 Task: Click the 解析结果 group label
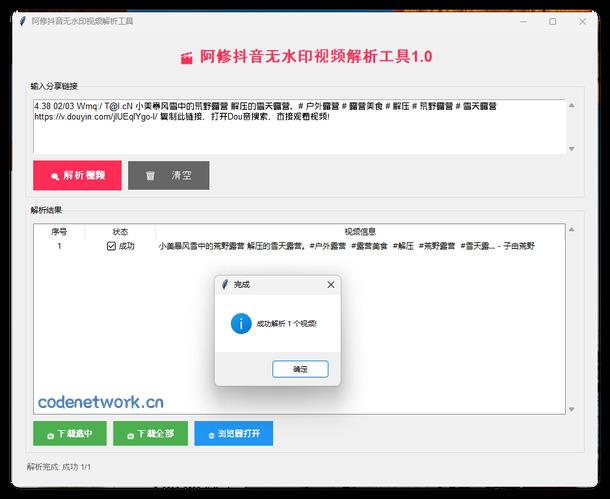[x=46, y=210]
